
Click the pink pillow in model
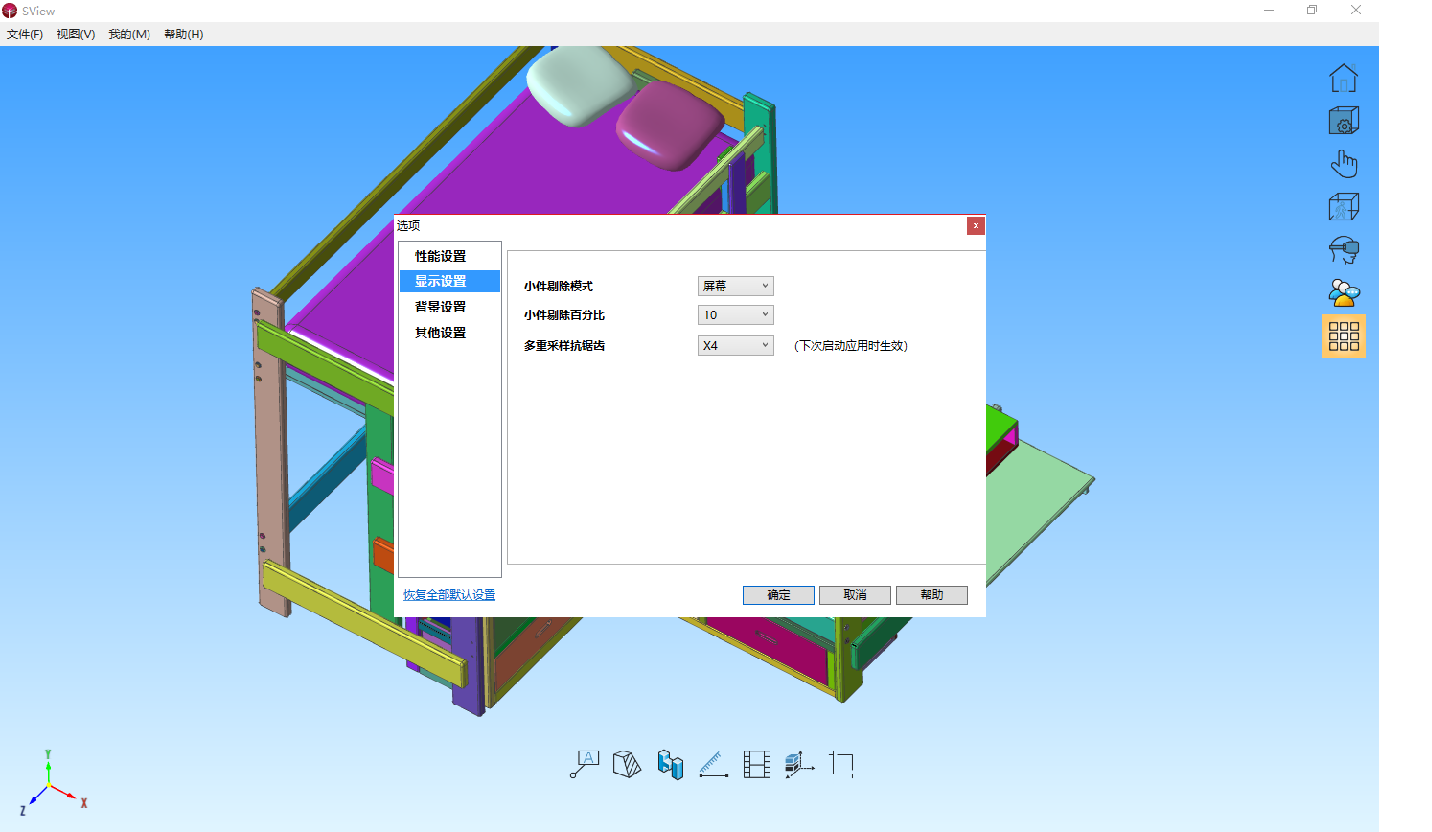(669, 124)
